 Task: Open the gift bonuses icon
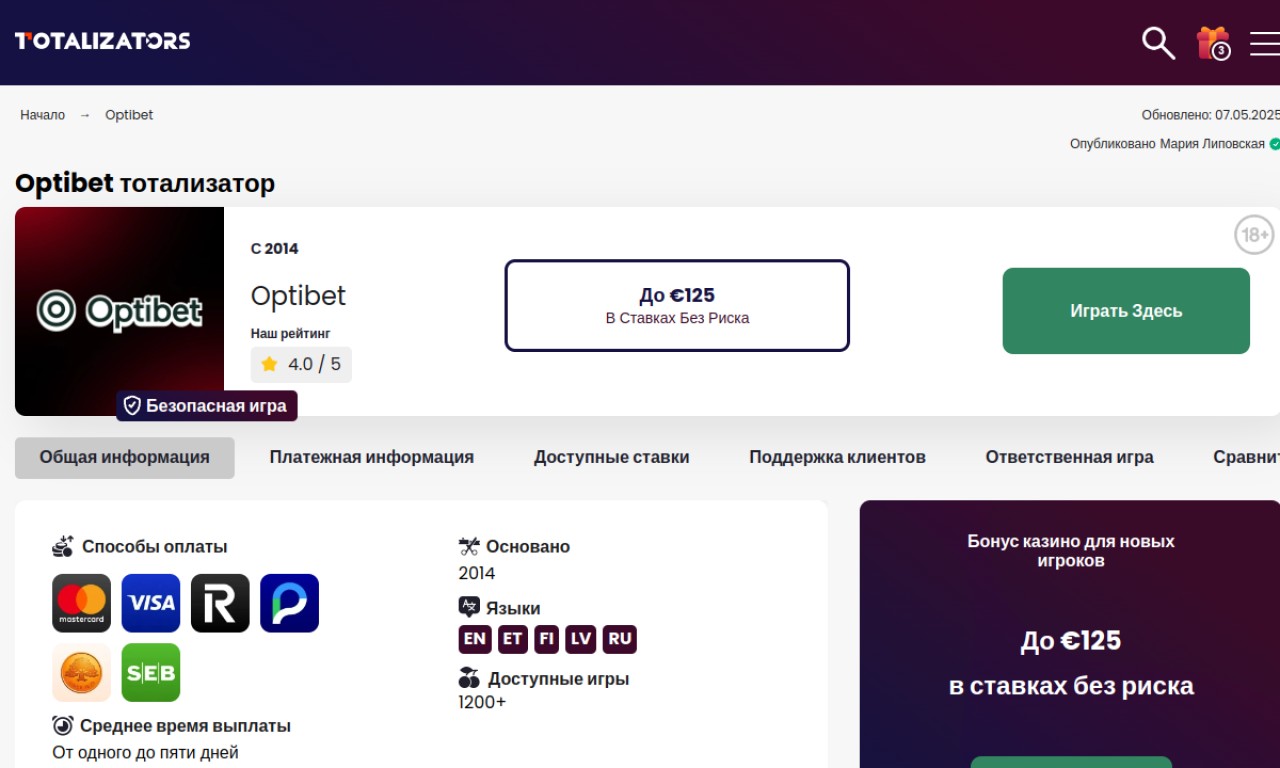[1213, 43]
